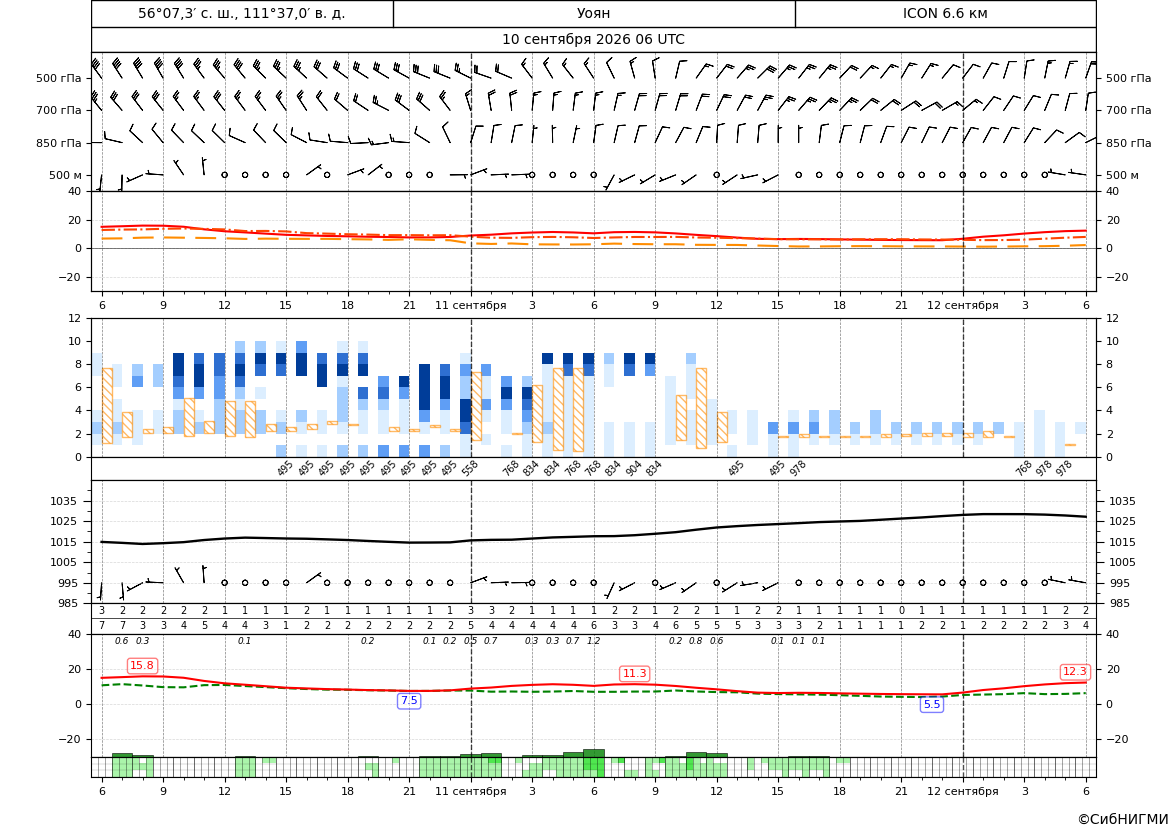Select the blue 5.5 minimum temperature label

[x=932, y=704]
